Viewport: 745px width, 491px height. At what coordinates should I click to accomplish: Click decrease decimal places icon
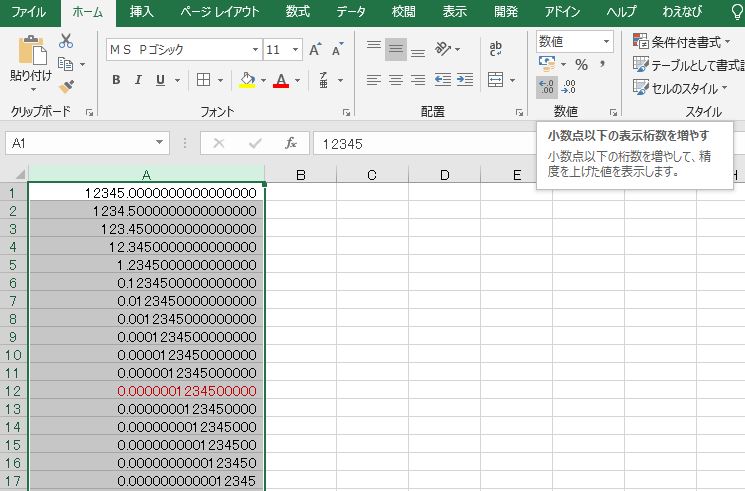(x=569, y=87)
